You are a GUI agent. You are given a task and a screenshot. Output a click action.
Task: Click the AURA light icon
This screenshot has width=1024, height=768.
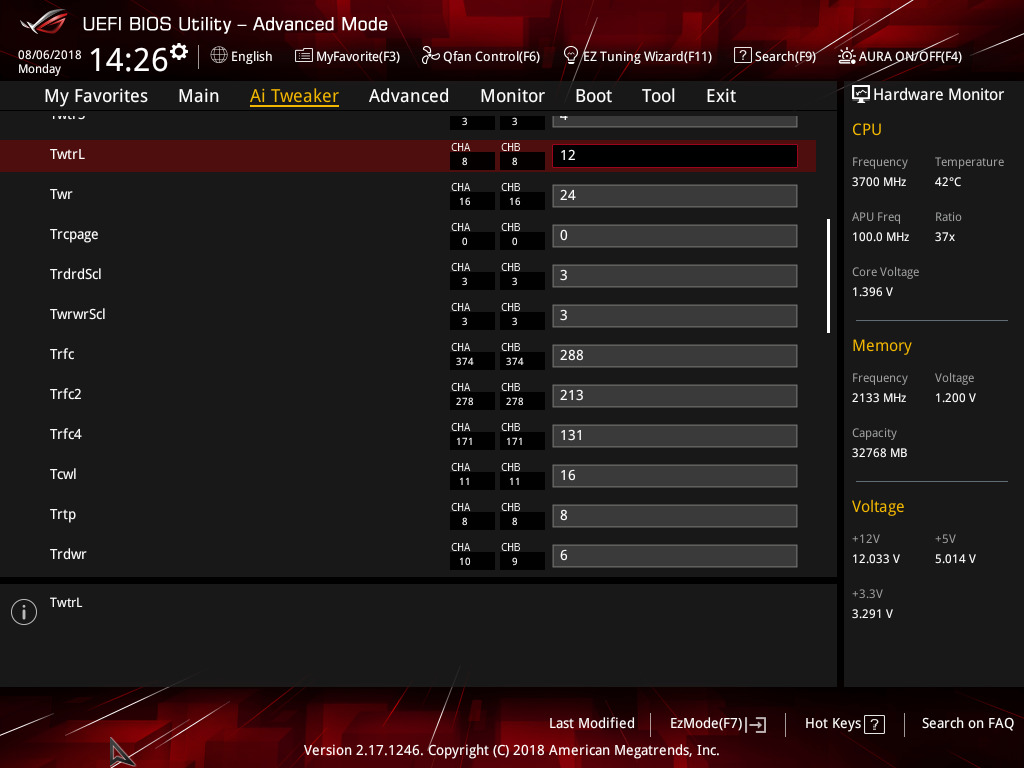pyautogui.click(x=847, y=56)
